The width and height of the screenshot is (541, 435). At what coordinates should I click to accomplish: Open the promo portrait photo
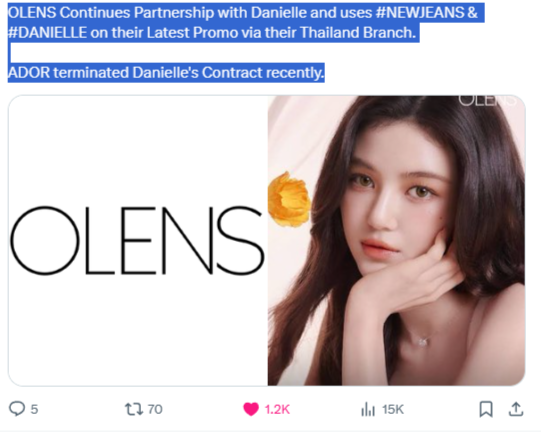396,240
